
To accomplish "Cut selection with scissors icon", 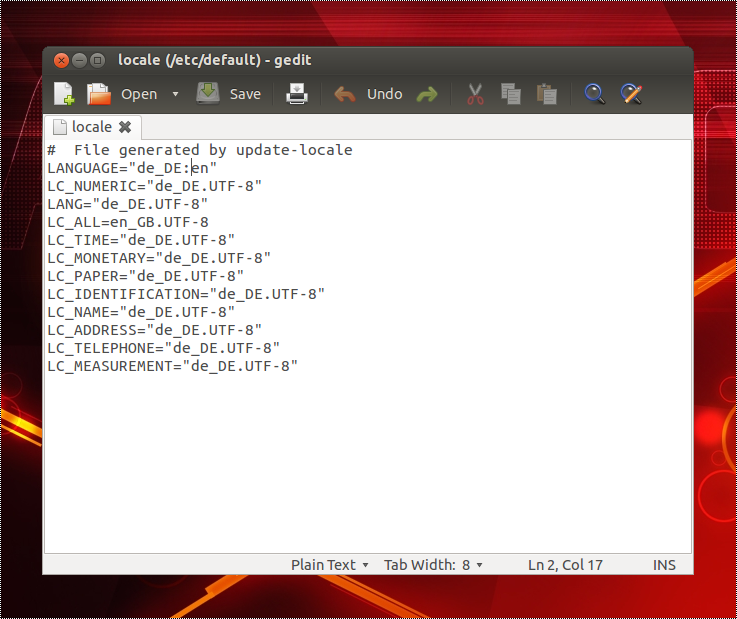I will pos(475,94).
